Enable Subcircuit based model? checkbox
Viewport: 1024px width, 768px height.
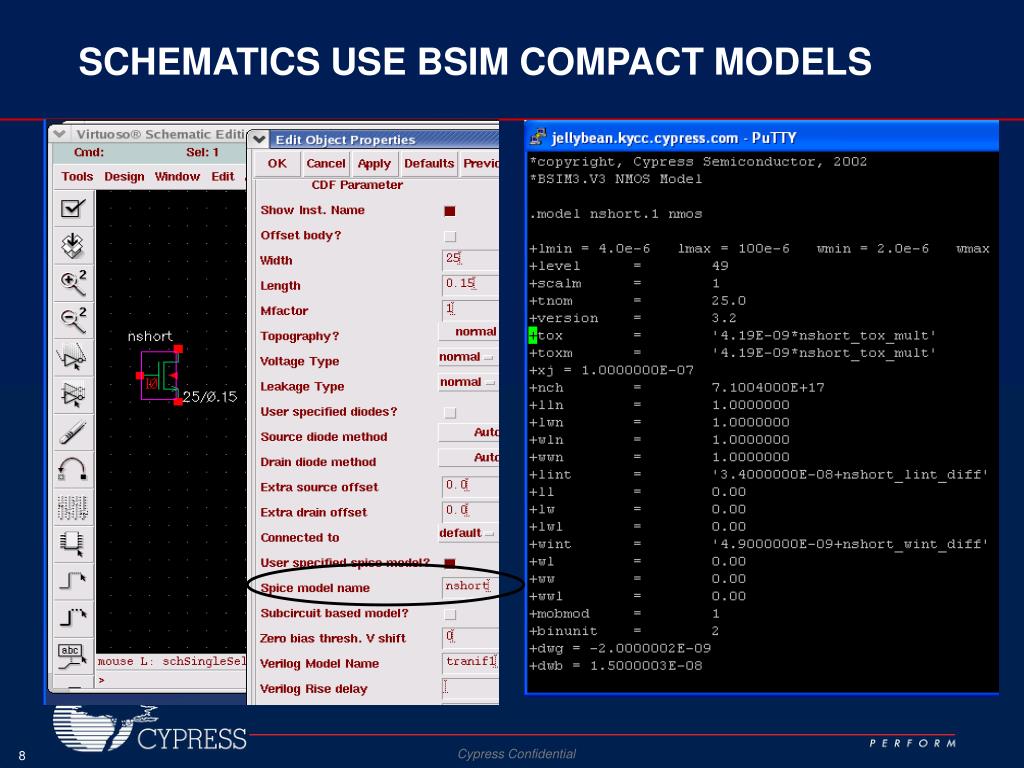tap(449, 614)
